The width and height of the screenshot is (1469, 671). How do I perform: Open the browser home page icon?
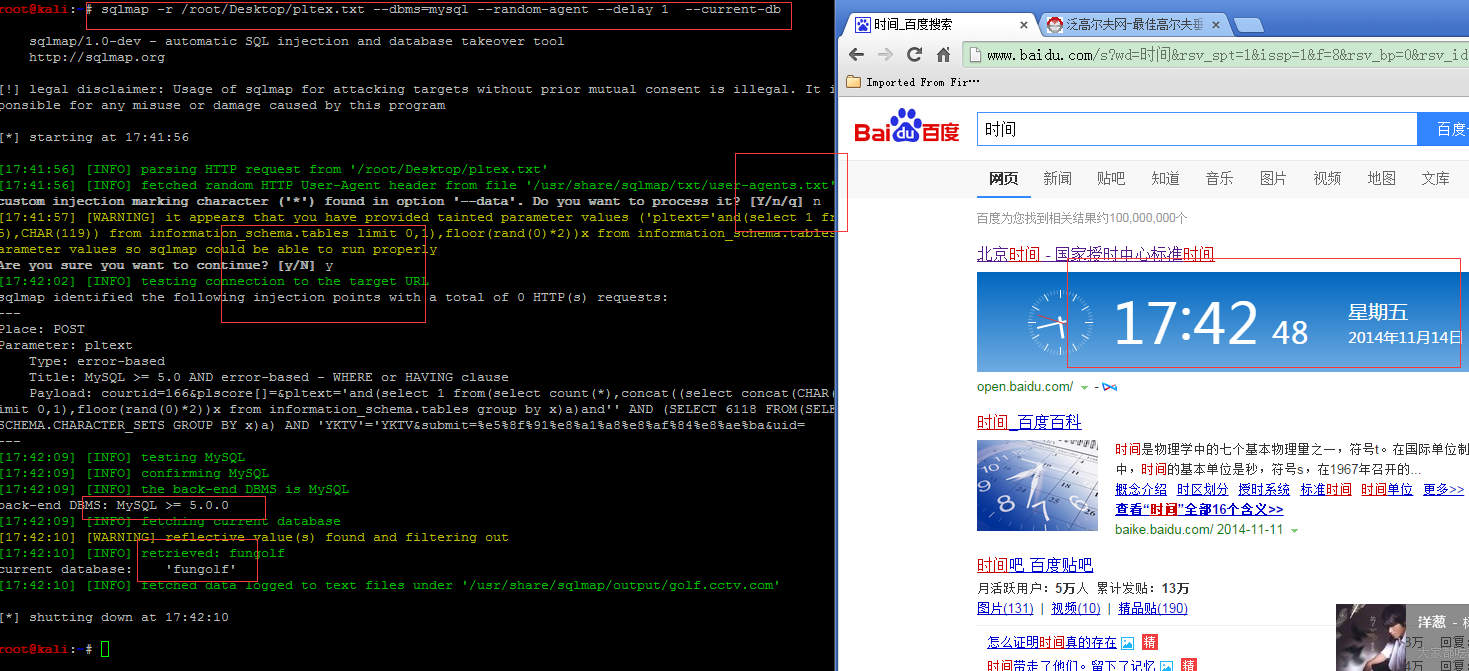(x=943, y=55)
